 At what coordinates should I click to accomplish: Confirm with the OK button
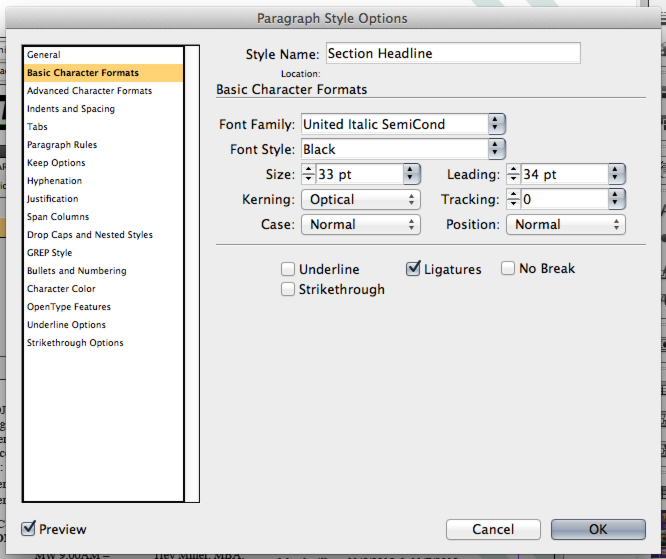pyautogui.click(x=598, y=529)
